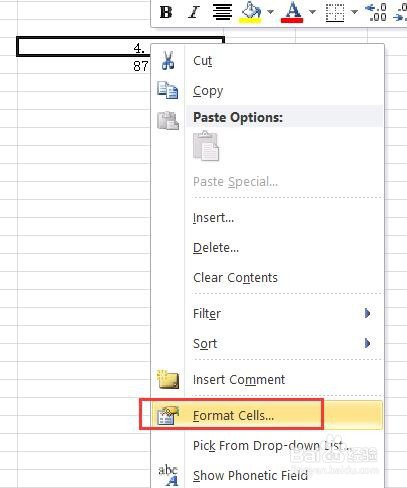The height and width of the screenshot is (488, 407).
Task: Click the increase decimal icon
Action: 376,12
